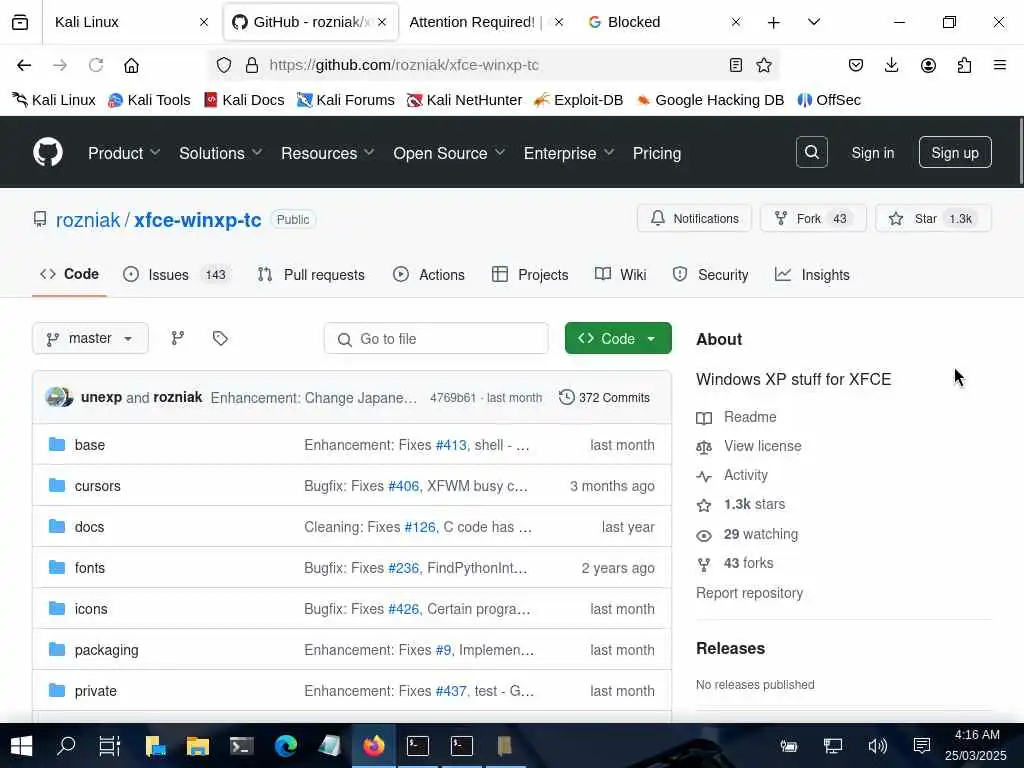Open the Report repository link
Viewport: 1024px width, 768px height.
coord(749,593)
